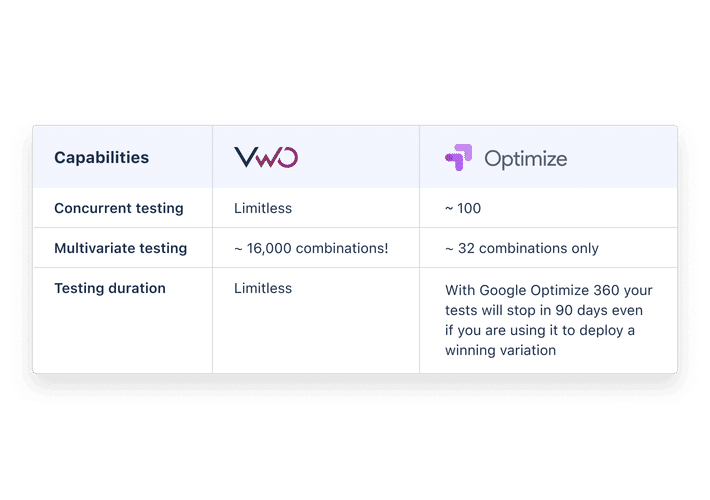
Task: Select the Optimize brand name text
Action: (525, 159)
